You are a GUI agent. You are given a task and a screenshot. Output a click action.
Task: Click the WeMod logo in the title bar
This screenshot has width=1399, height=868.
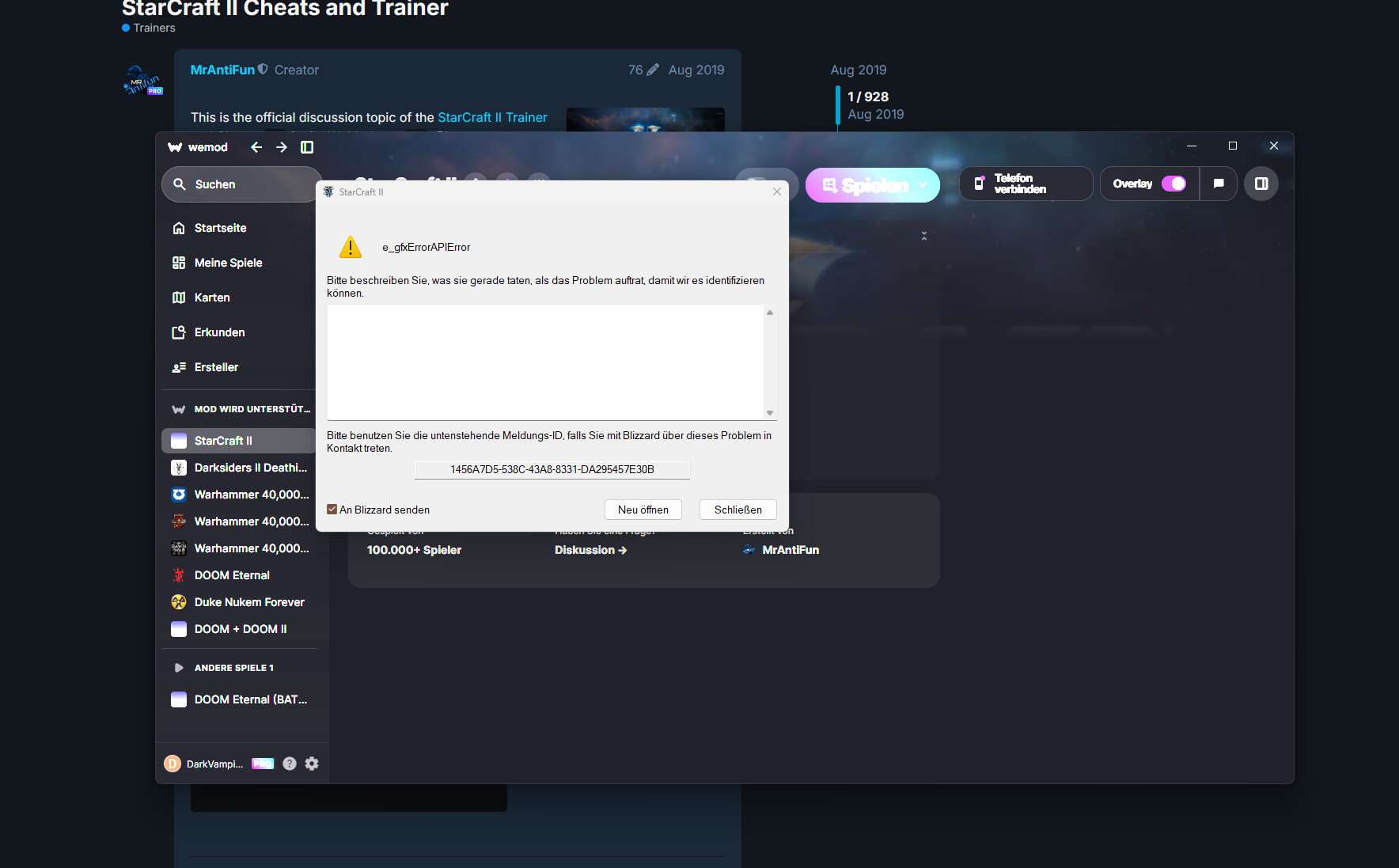(x=174, y=147)
